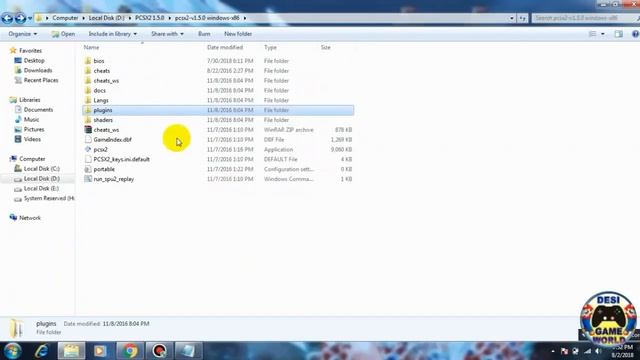This screenshot has width=640, height=360.
Task: Toggle the preview pane button
Action: coord(619,34)
